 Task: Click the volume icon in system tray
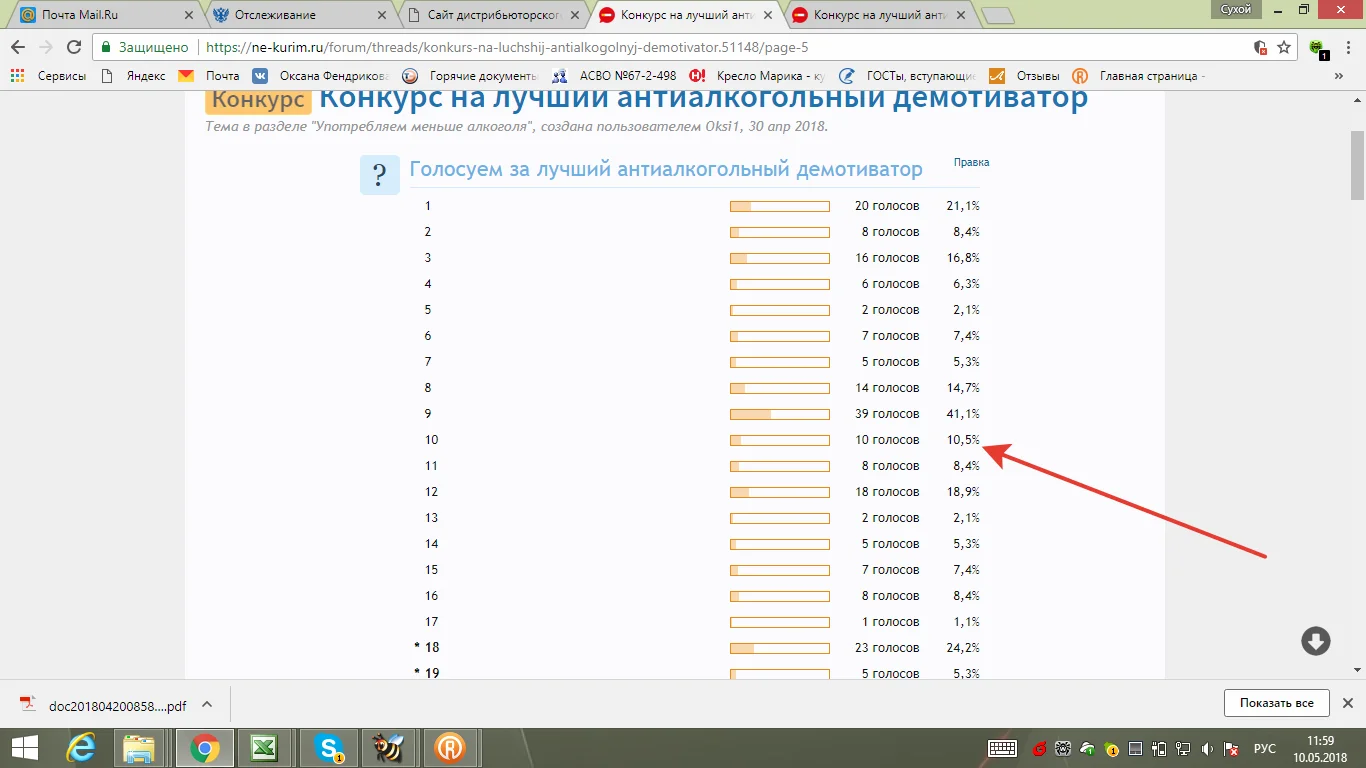click(x=1209, y=748)
